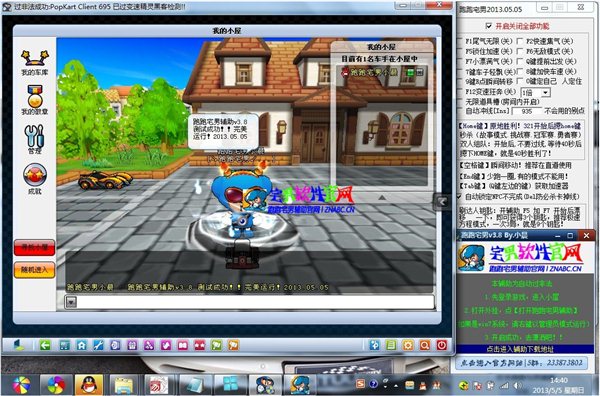
Task: Click the game chat text input box
Action: point(255,302)
